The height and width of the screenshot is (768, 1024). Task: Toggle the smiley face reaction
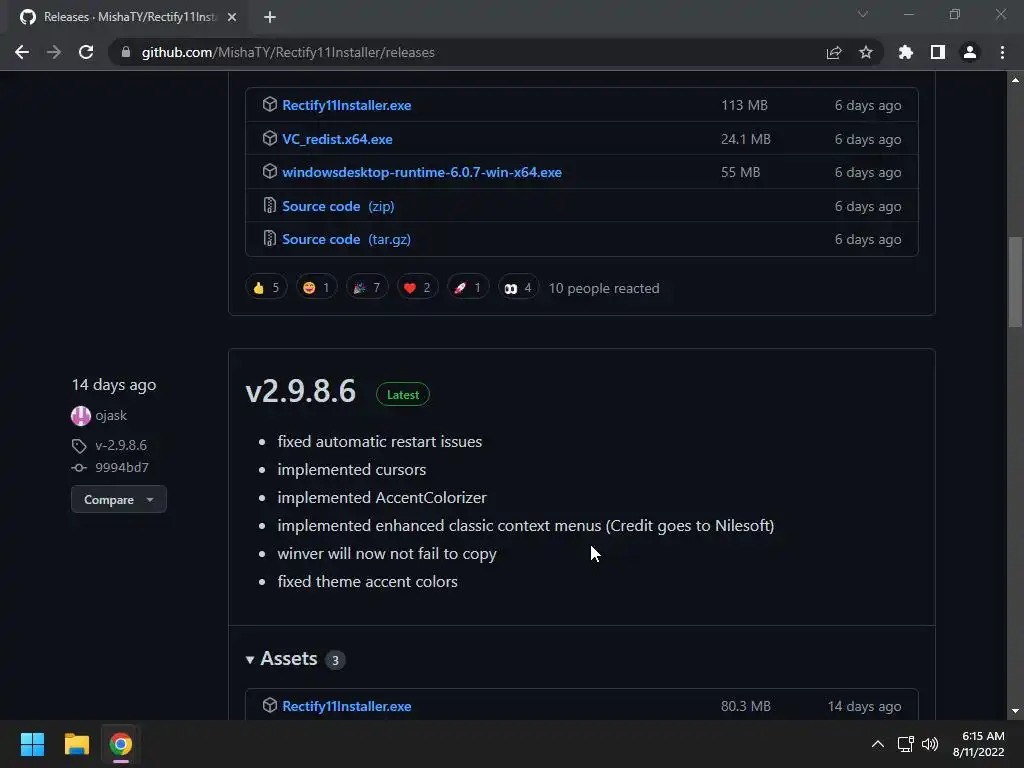[x=317, y=288]
